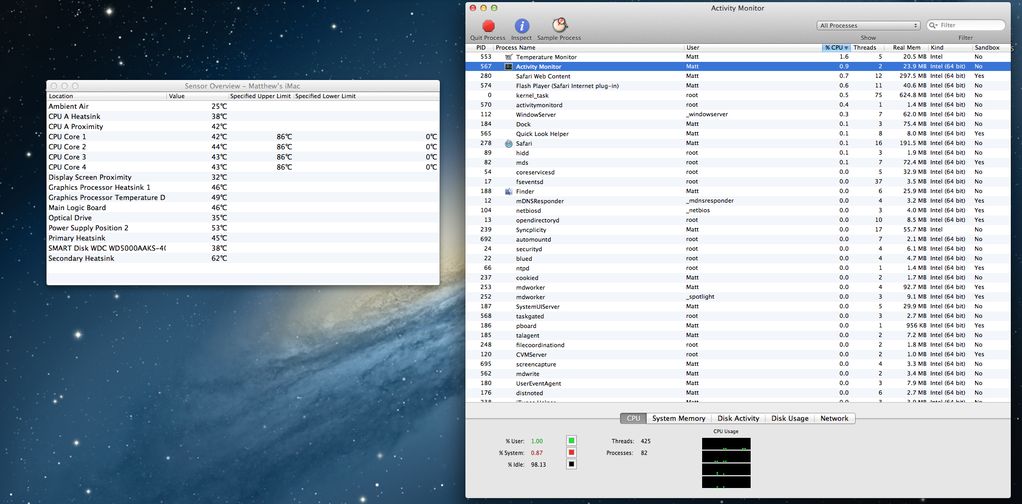Screen dimensions: 1022x504
Task: Open the Inspect info icon
Action: pyautogui.click(x=522, y=26)
